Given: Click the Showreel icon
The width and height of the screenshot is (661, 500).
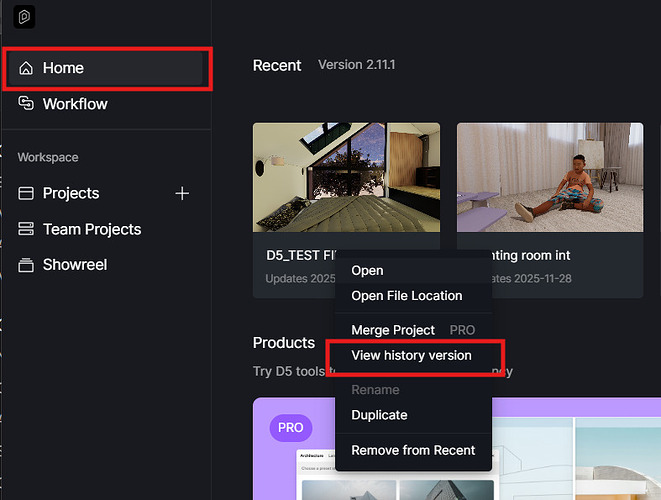Looking at the screenshot, I should coord(27,265).
